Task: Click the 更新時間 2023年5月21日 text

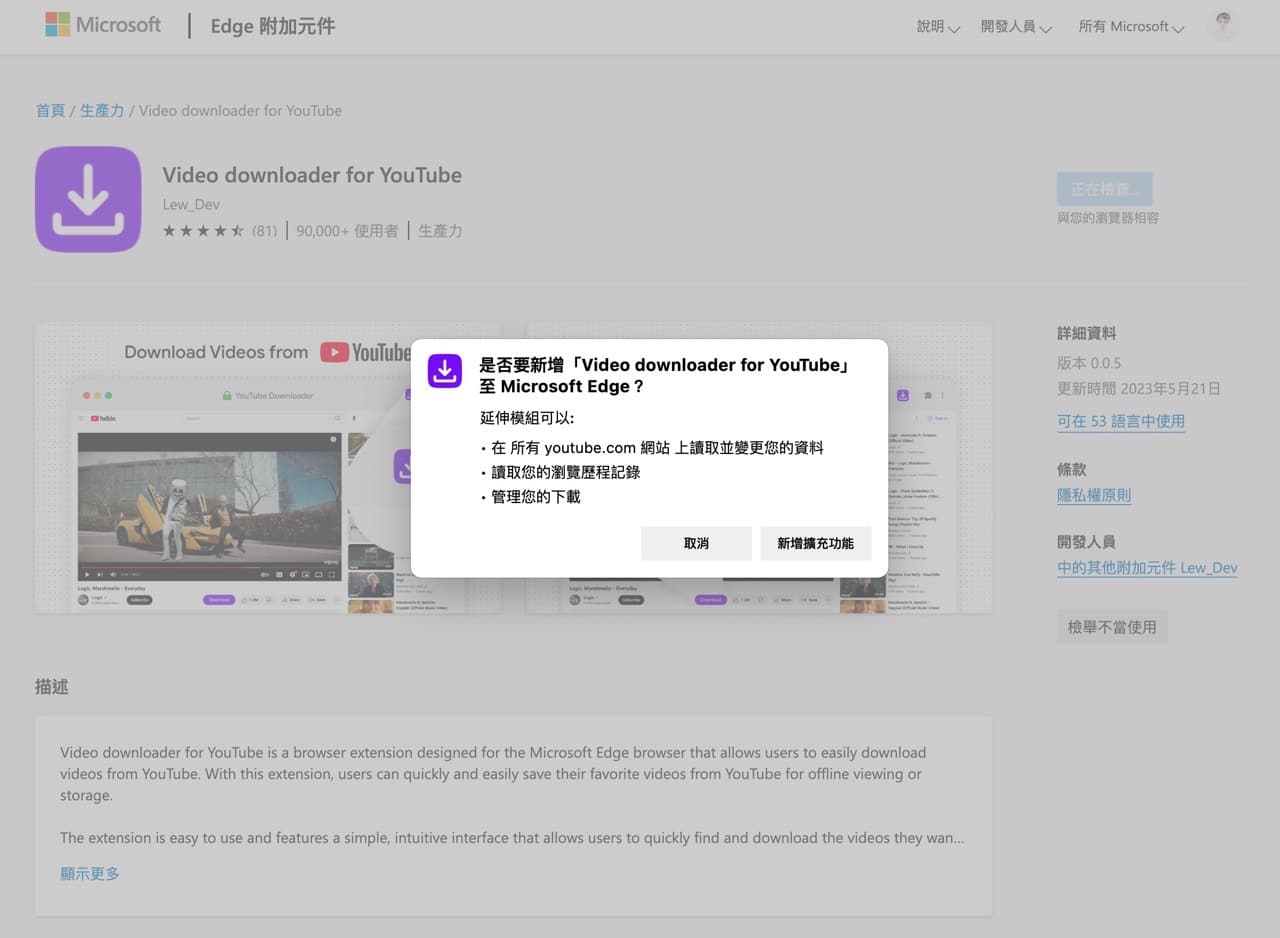Action: coord(1139,388)
